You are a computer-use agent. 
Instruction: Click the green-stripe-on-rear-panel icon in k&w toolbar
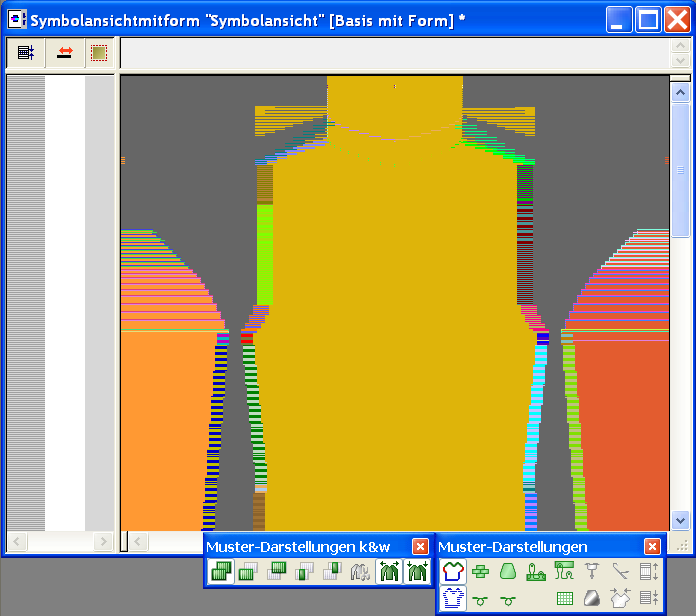point(332,572)
